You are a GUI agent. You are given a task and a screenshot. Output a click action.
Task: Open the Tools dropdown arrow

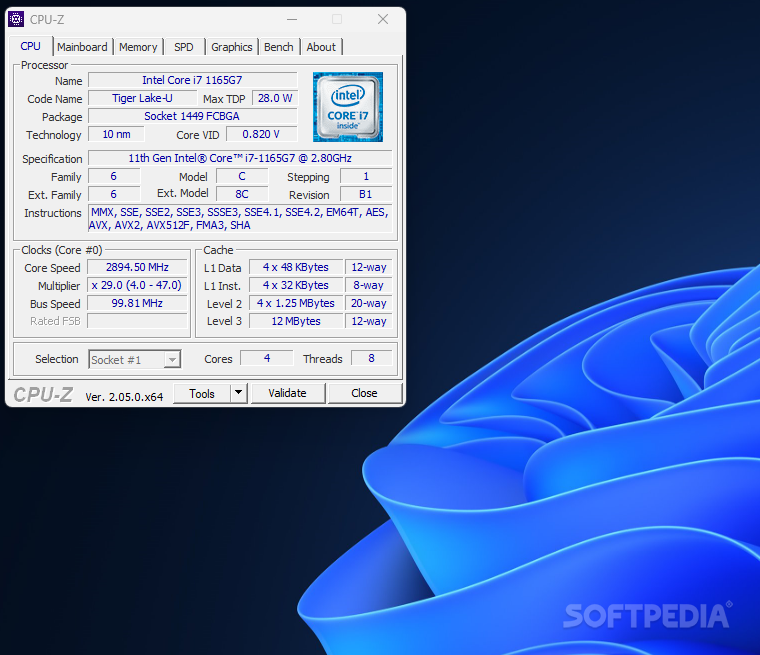[238, 393]
